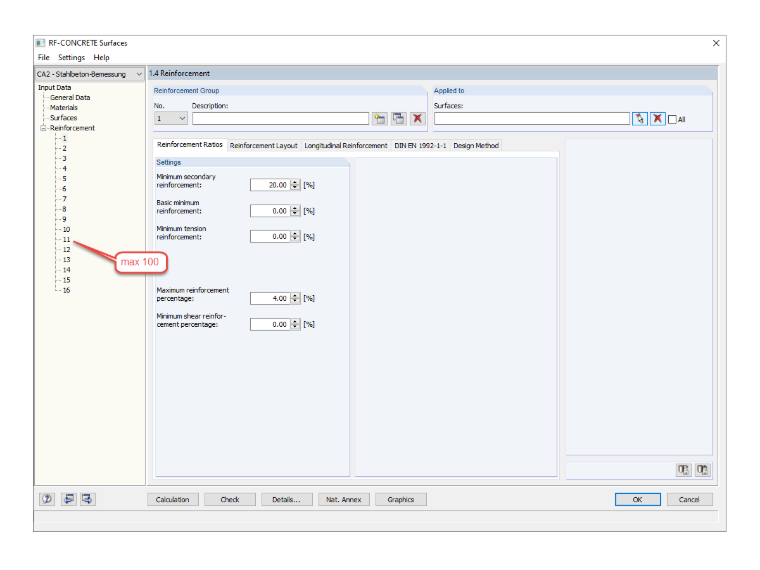Go to the previous input window icon
760x570 pixels.
click(68, 499)
